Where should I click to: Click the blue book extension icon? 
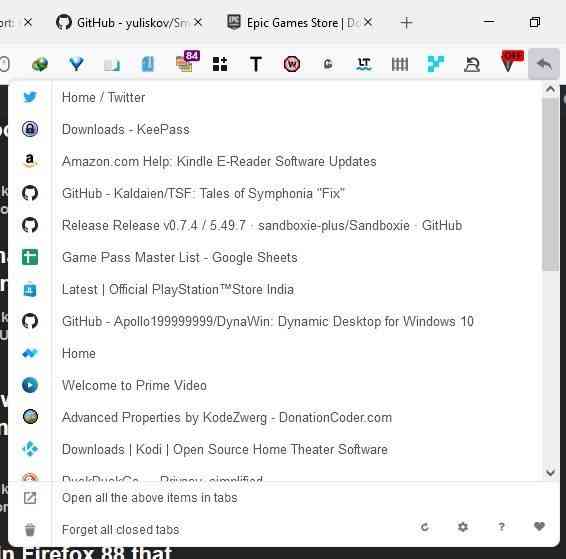click(148, 64)
